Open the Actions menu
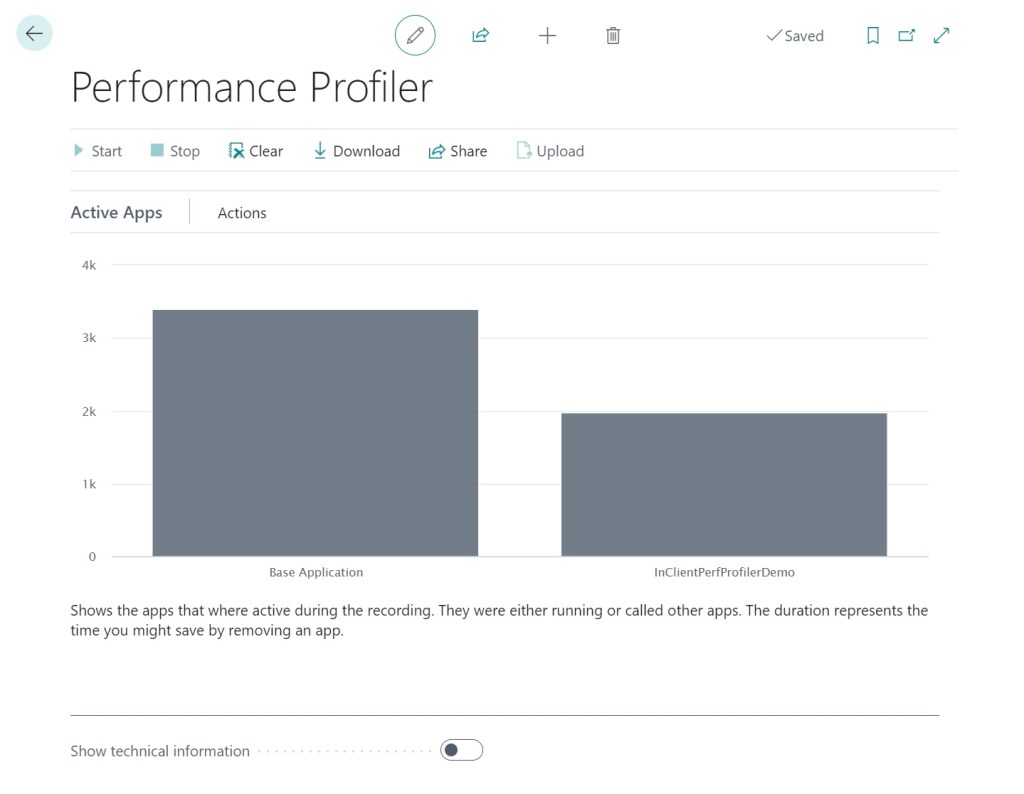This screenshot has width=1024, height=794. click(x=242, y=213)
